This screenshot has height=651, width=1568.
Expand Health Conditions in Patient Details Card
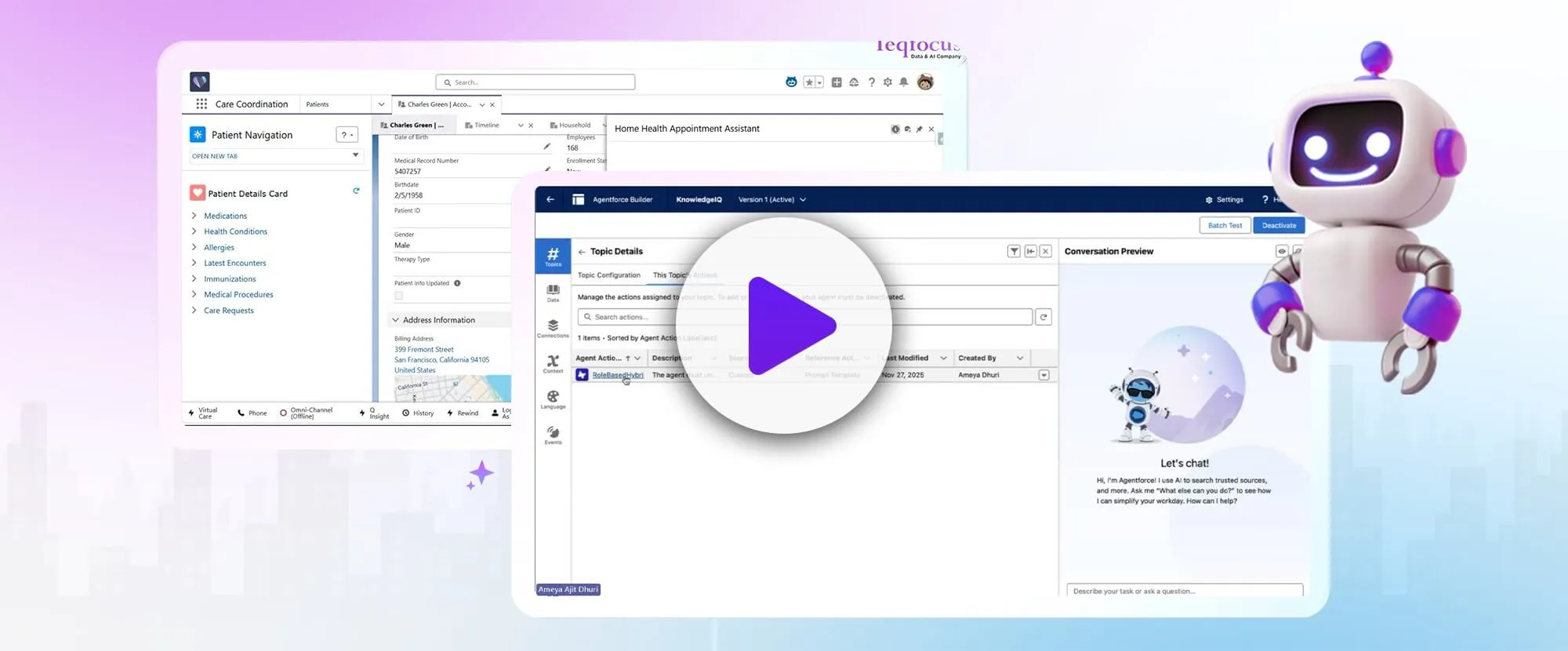194,231
